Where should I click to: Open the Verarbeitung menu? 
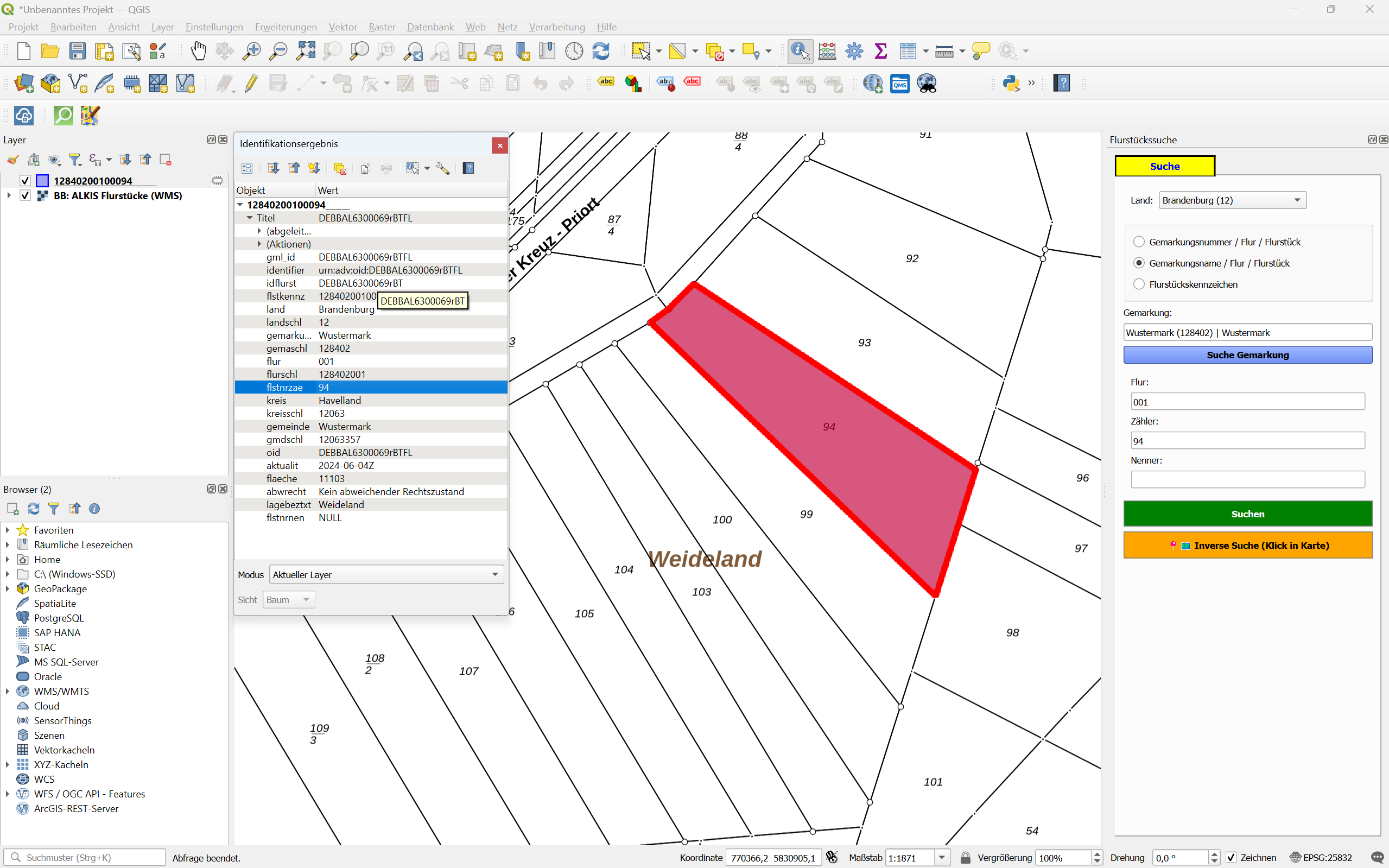557,27
